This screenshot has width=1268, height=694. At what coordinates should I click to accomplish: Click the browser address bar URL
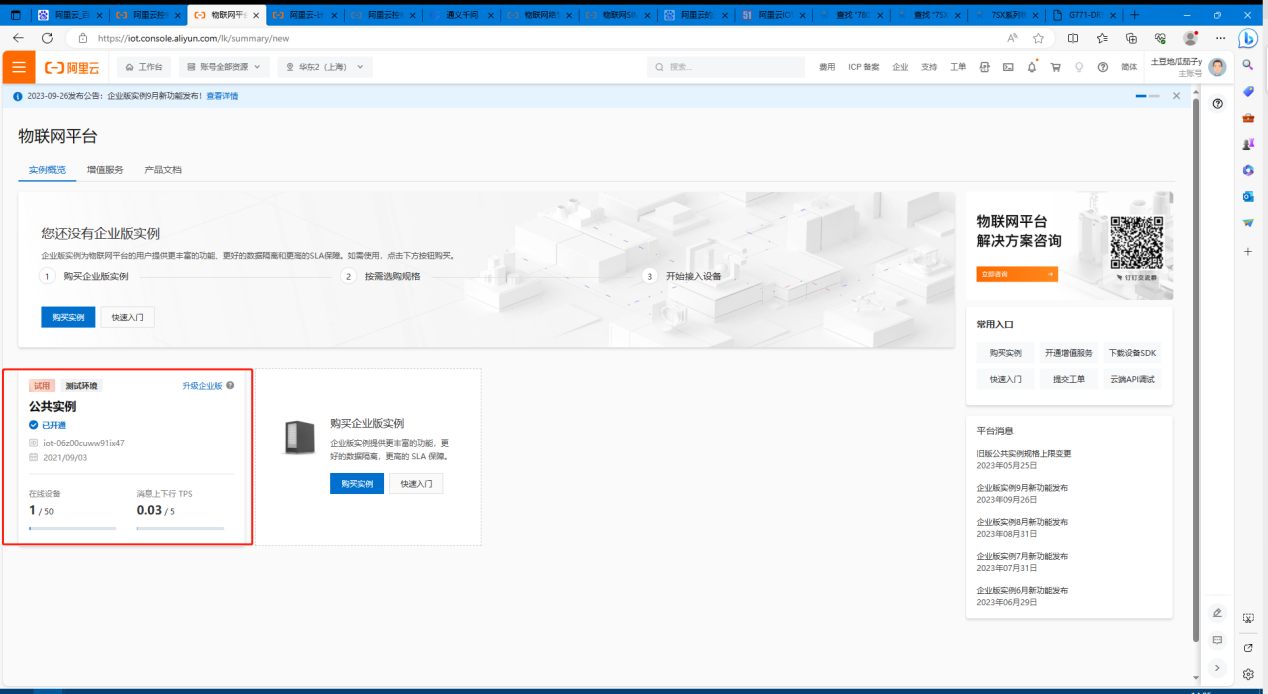(x=193, y=38)
